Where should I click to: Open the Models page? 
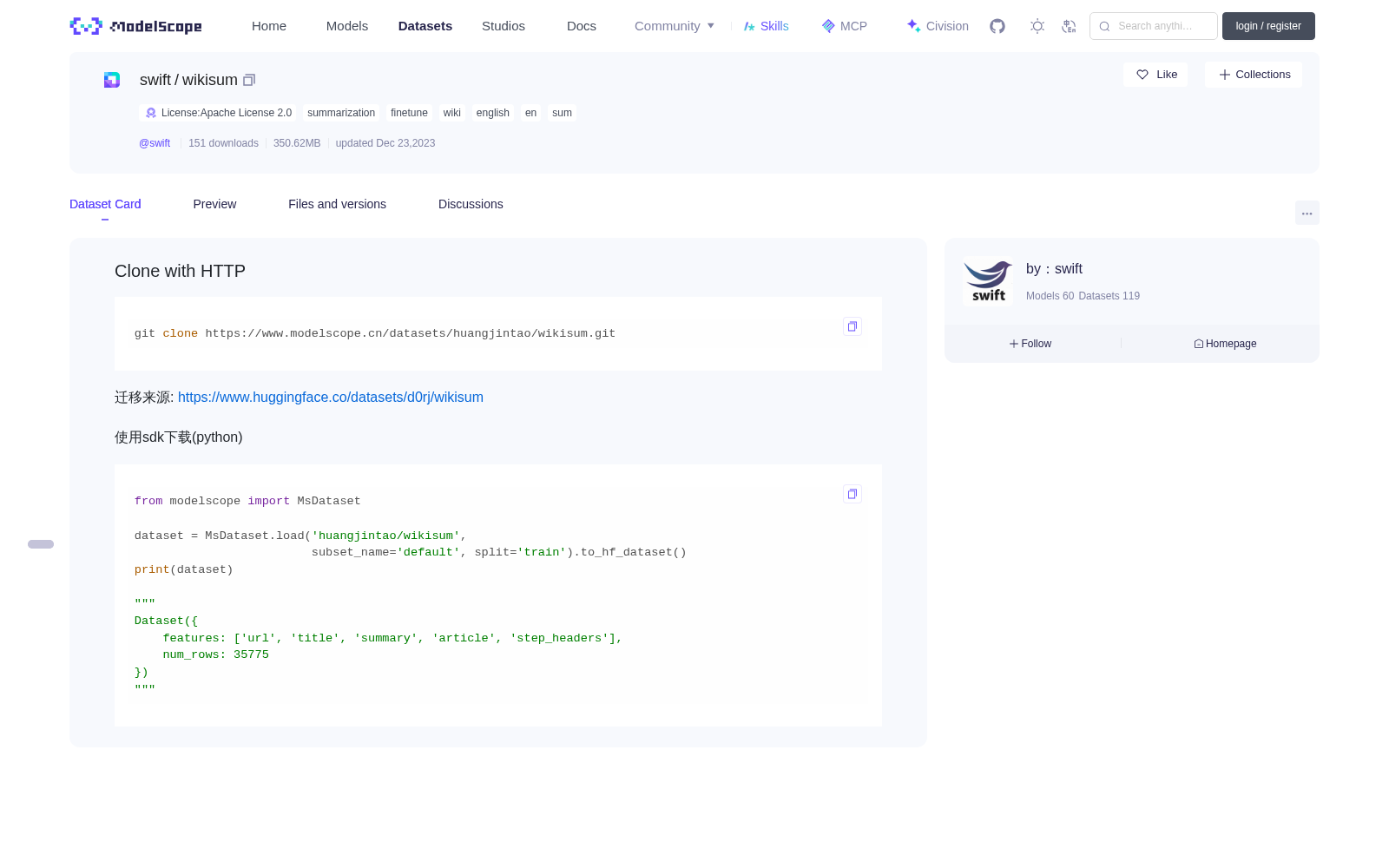(x=347, y=26)
